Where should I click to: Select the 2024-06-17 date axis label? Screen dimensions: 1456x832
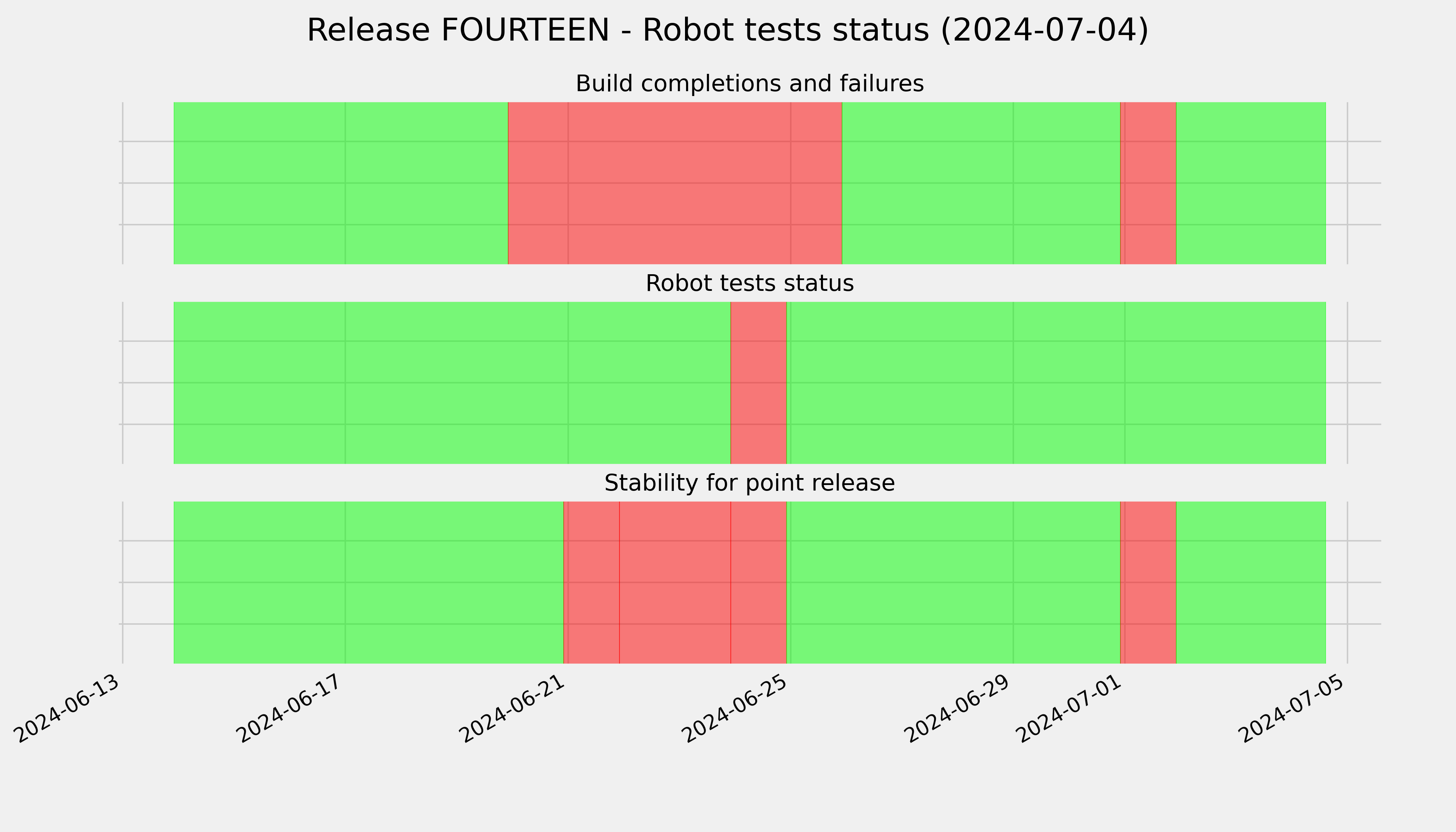point(290,708)
